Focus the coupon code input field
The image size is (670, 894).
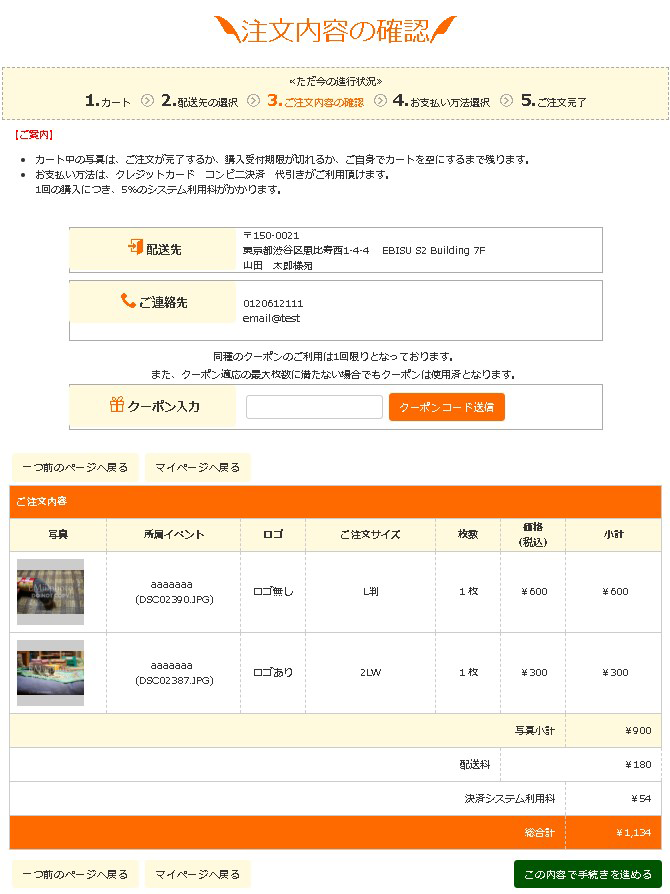[314, 407]
